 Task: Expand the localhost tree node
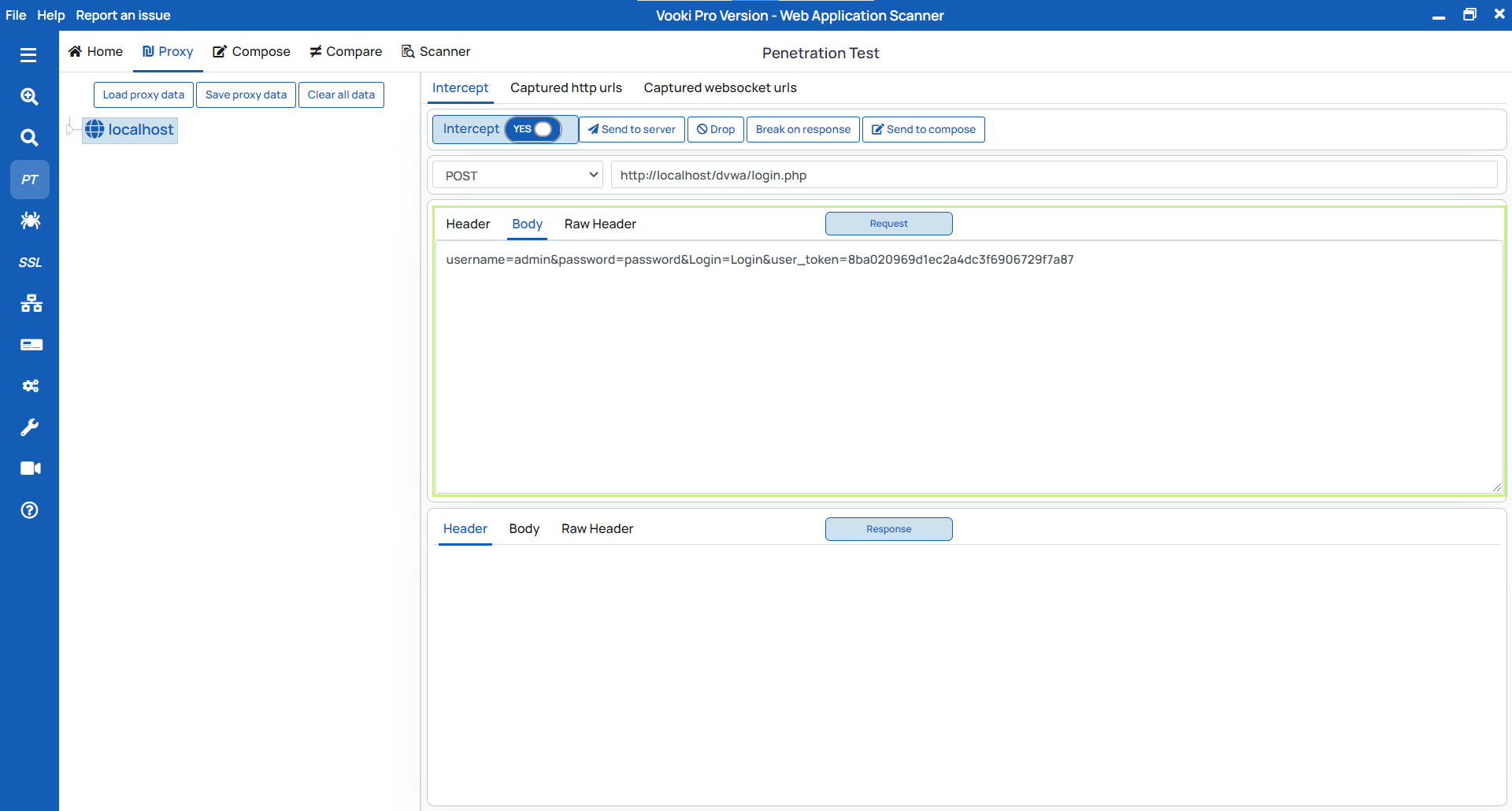click(70, 129)
